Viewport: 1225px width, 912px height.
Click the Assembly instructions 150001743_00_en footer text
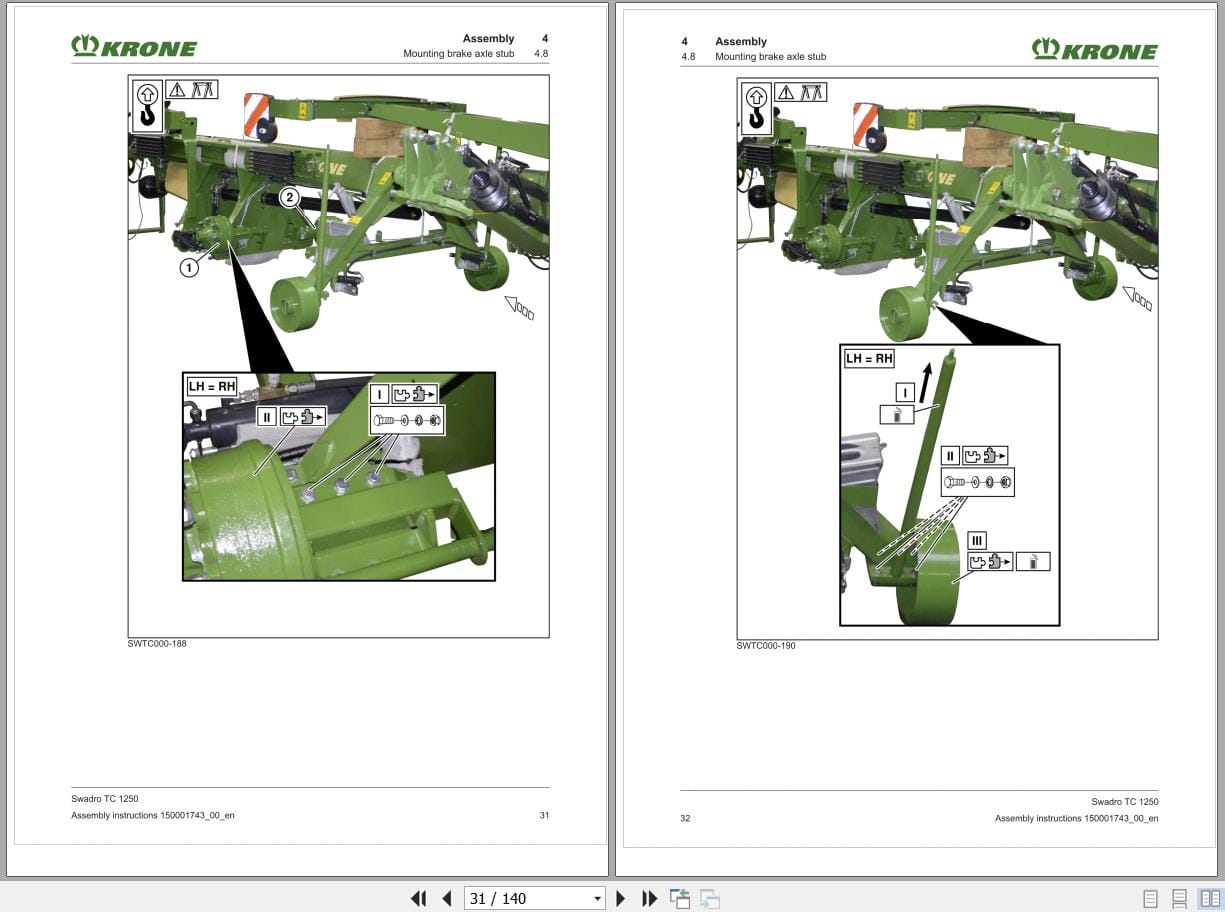click(x=152, y=815)
